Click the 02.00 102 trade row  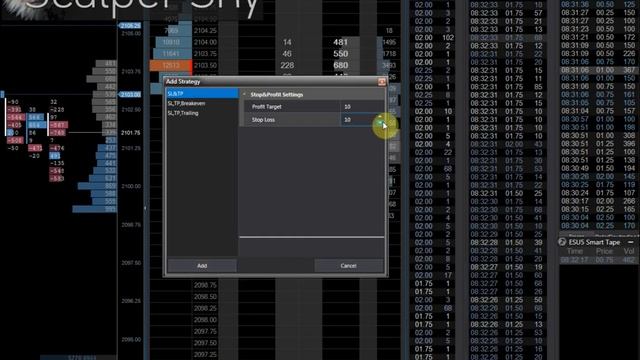(434, 38)
